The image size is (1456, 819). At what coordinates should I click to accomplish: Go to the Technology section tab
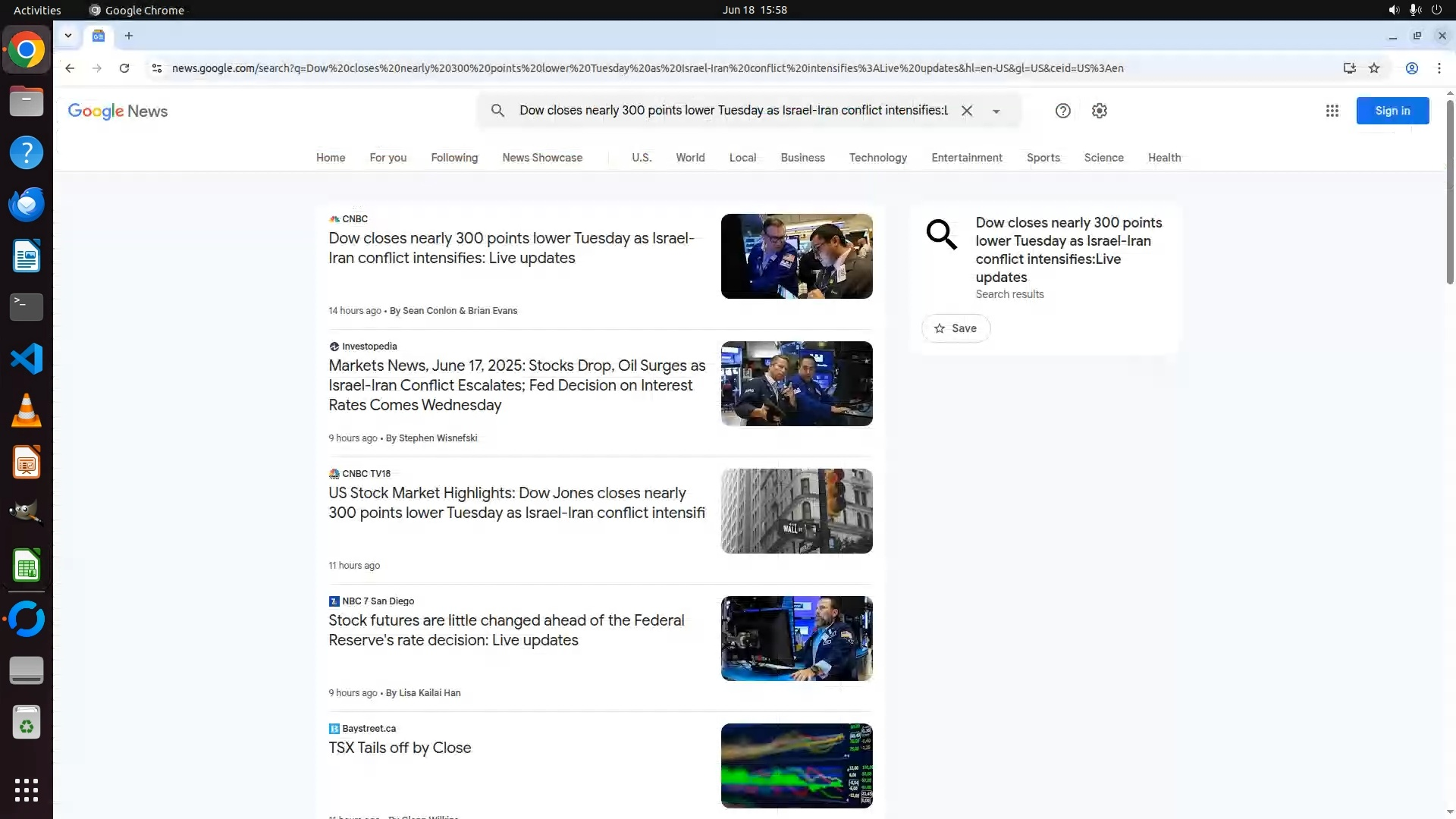point(877,158)
